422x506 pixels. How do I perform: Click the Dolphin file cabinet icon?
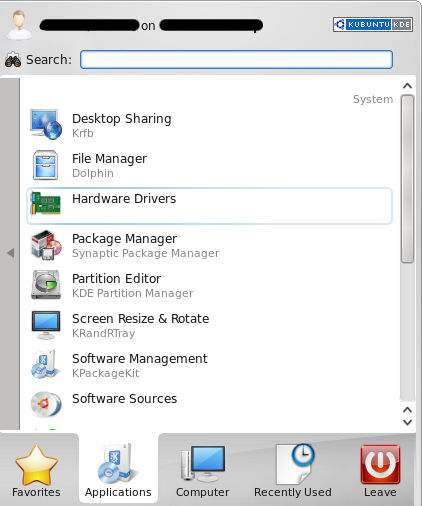46,165
